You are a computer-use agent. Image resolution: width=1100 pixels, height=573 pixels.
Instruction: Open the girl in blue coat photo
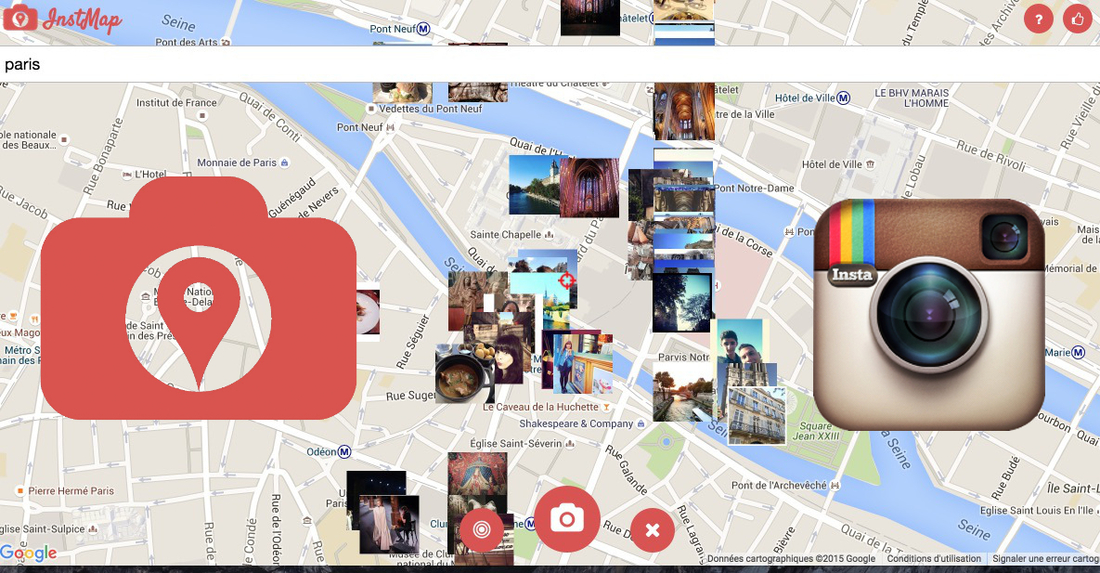point(582,365)
